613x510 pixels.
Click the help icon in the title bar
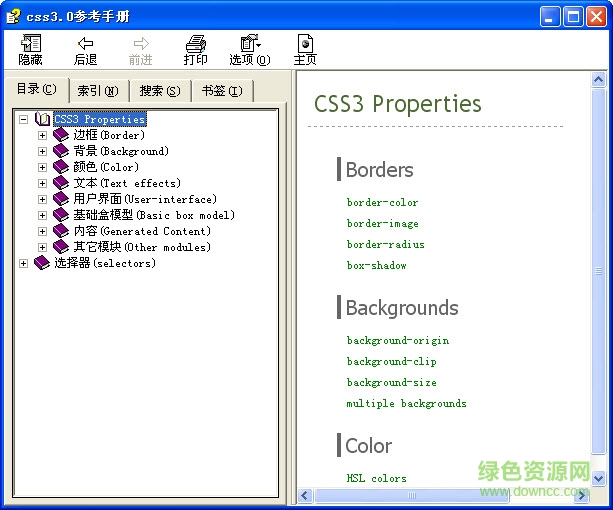[x=13, y=16]
